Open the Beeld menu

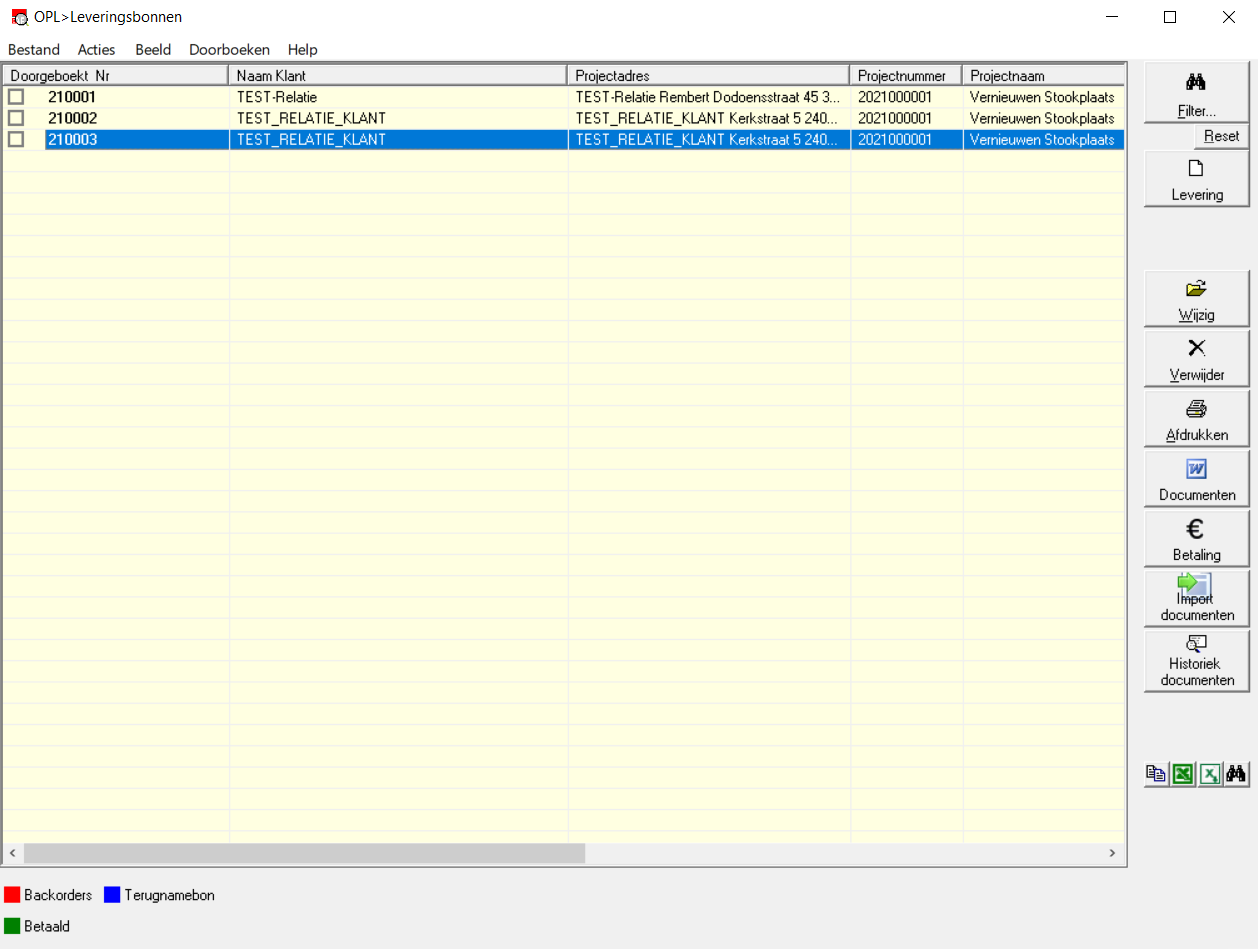[x=153, y=49]
